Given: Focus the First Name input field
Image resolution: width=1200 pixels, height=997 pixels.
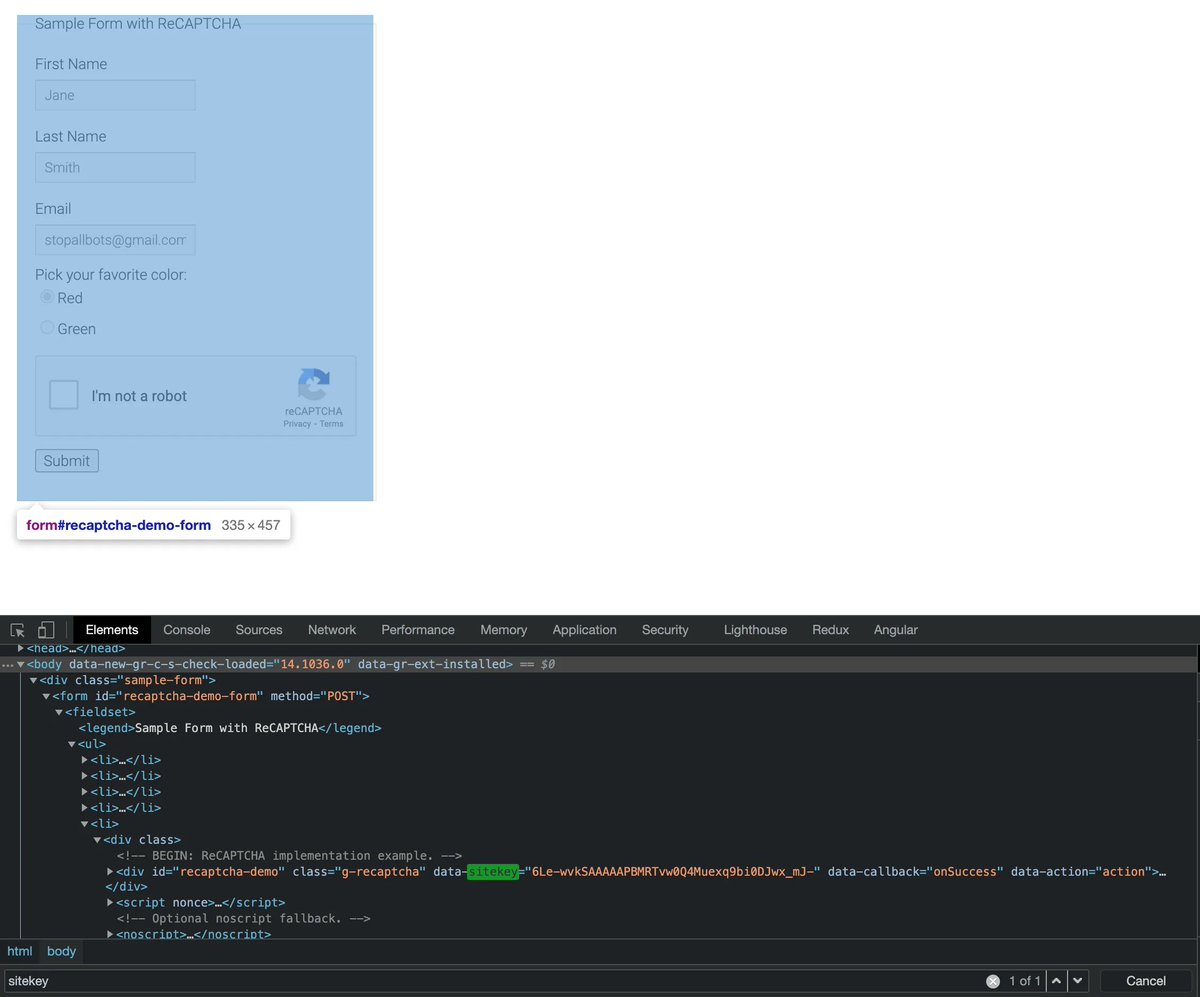Looking at the screenshot, I should point(115,95).
